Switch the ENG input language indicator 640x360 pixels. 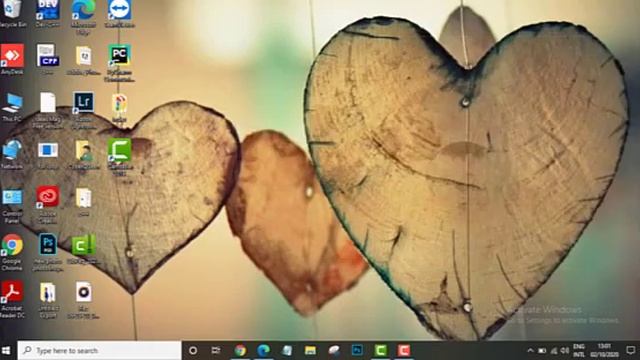point(579,350)
